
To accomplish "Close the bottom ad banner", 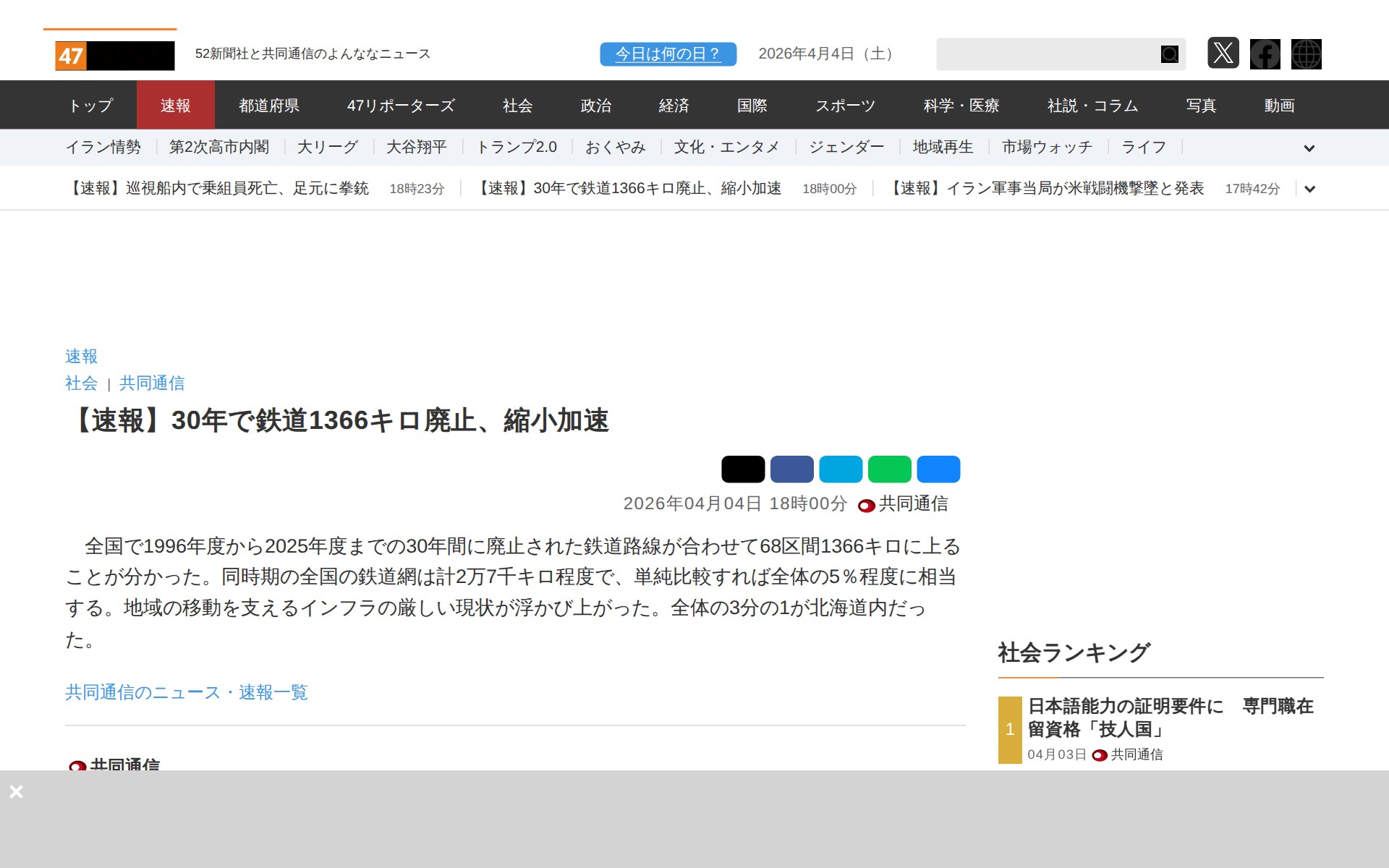I will click(x=16, y=792).
